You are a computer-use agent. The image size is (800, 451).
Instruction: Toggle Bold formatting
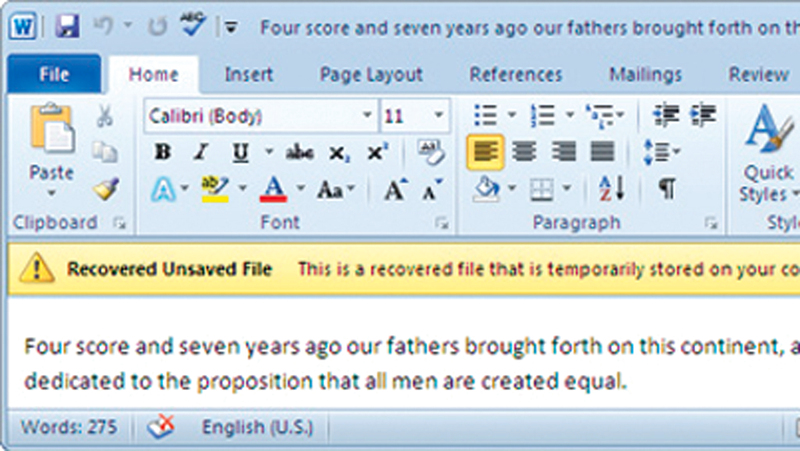(162, 153)
